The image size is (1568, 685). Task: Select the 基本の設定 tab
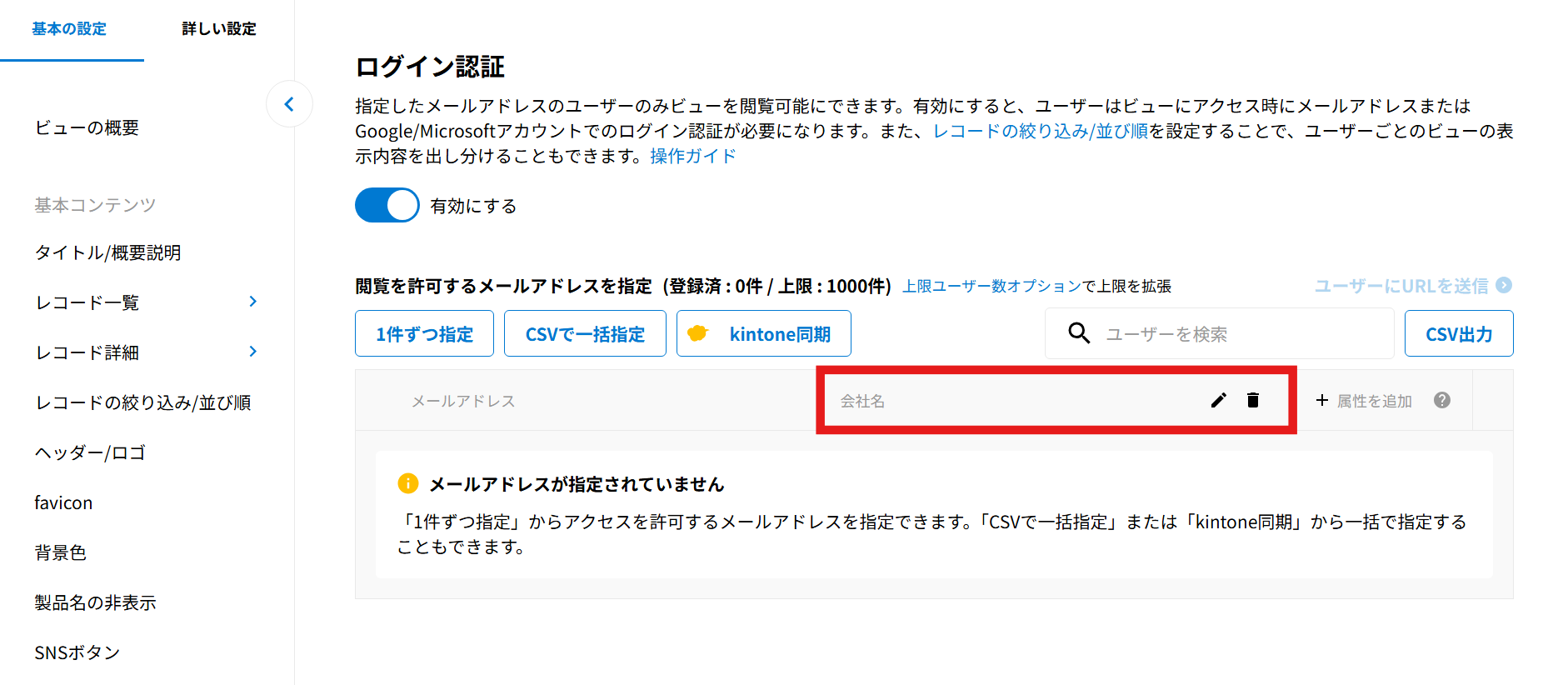pos(69,29)
